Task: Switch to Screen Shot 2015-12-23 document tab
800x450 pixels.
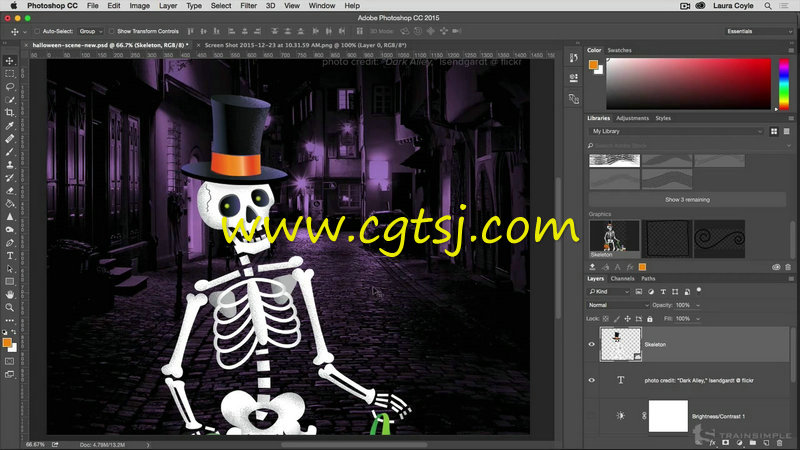Action: (x=305, y=45)
